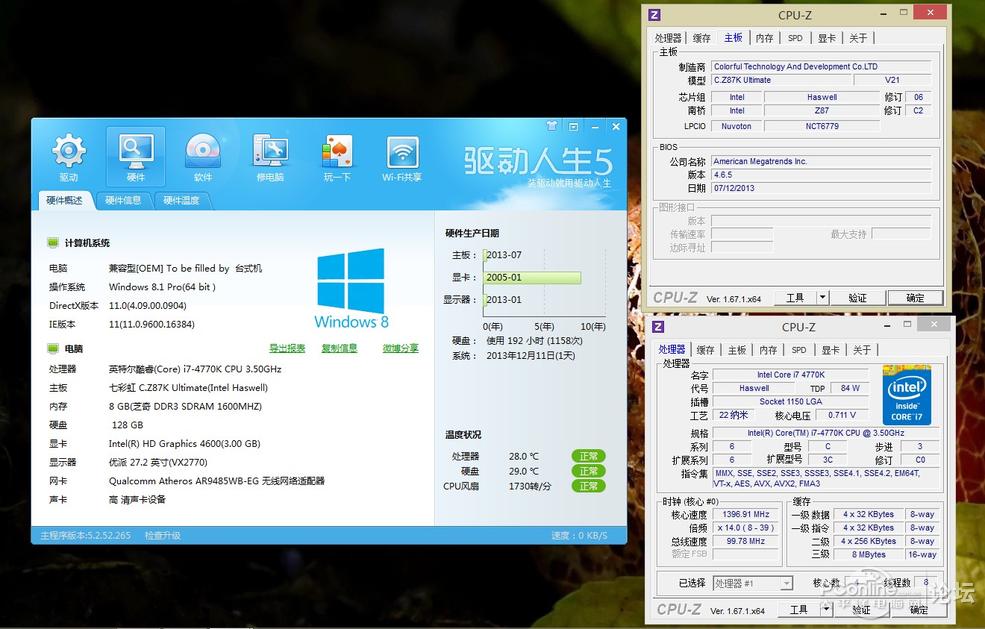Open the Wi-Fi共享 sharing icon

click(x=402, y=157)
